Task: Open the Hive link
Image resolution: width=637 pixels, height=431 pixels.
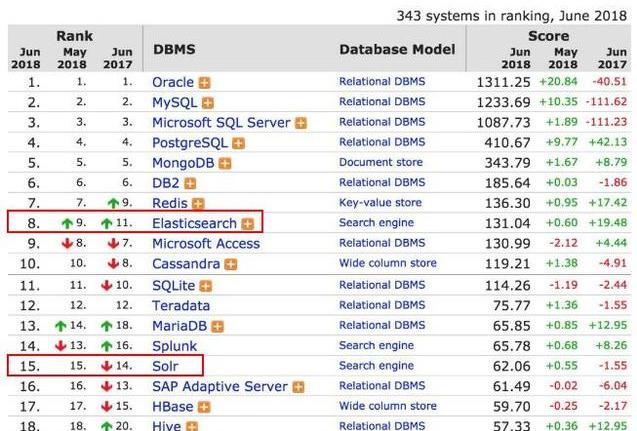Action: pos(166,426)
